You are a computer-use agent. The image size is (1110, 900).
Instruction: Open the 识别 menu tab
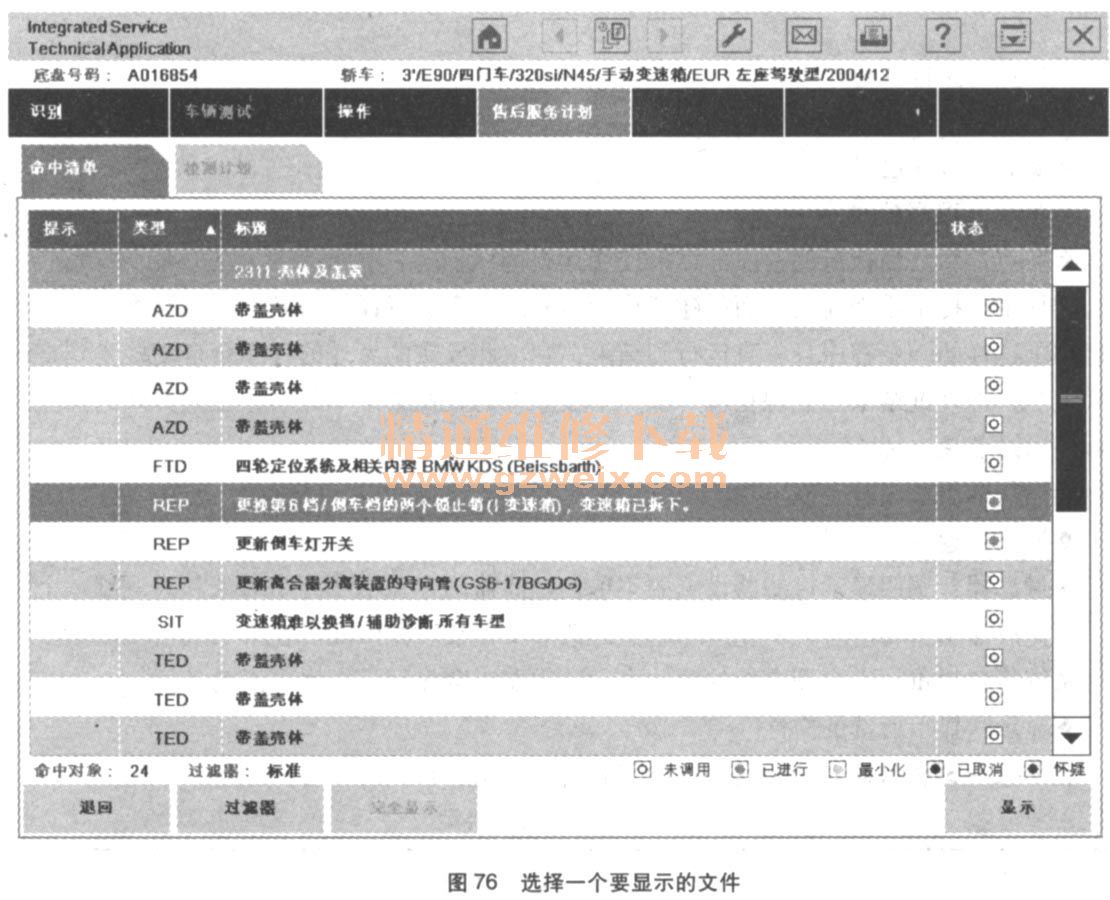point(88,112)
